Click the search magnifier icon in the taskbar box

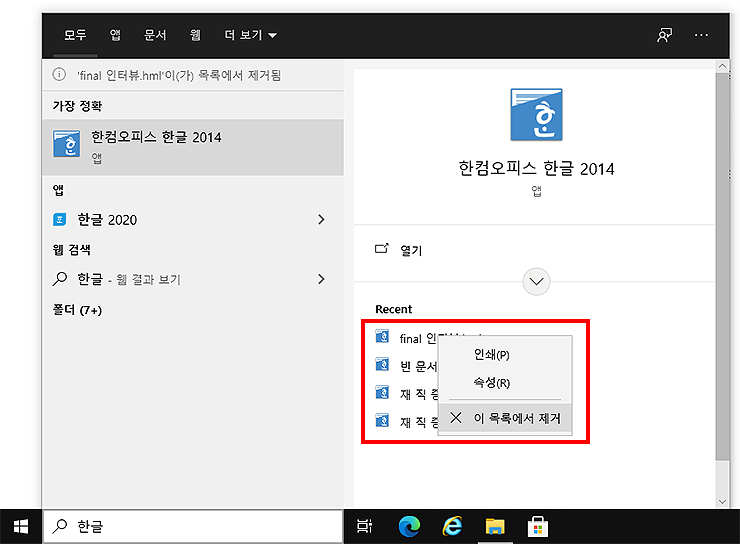click(59, 526)
